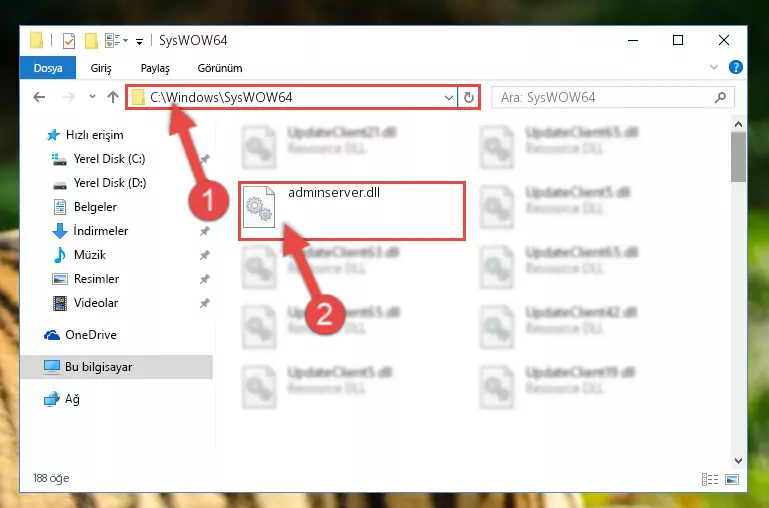Maximize the SysWOW64 window
769x508 pixels.
click(x=678, y=40)
